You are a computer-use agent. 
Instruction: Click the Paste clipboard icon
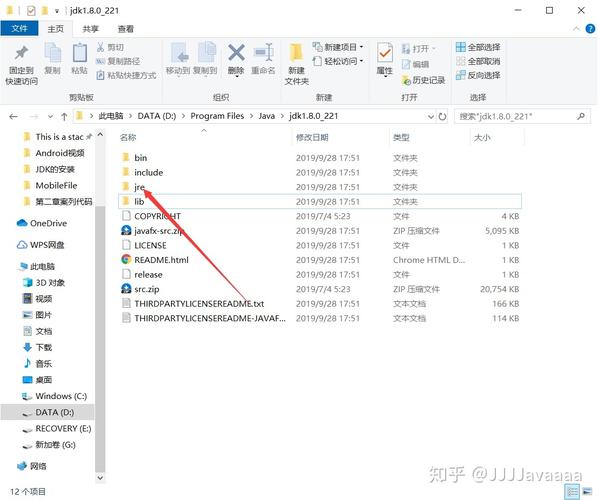tap(79, 53)
